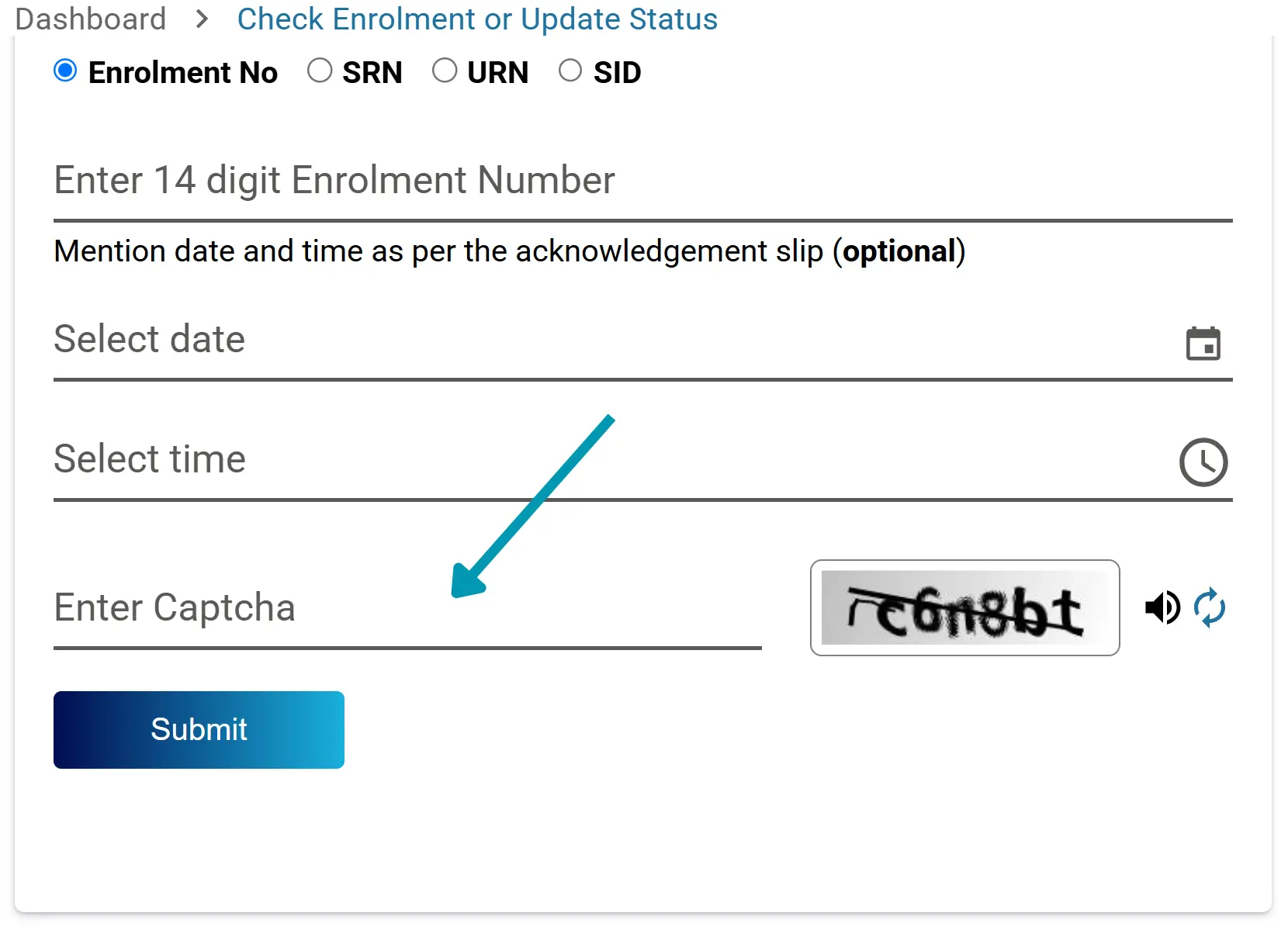This screenshot has width=1288, height=927.
Task: Switch to the URN radio option
Action: tap(445, 71)
